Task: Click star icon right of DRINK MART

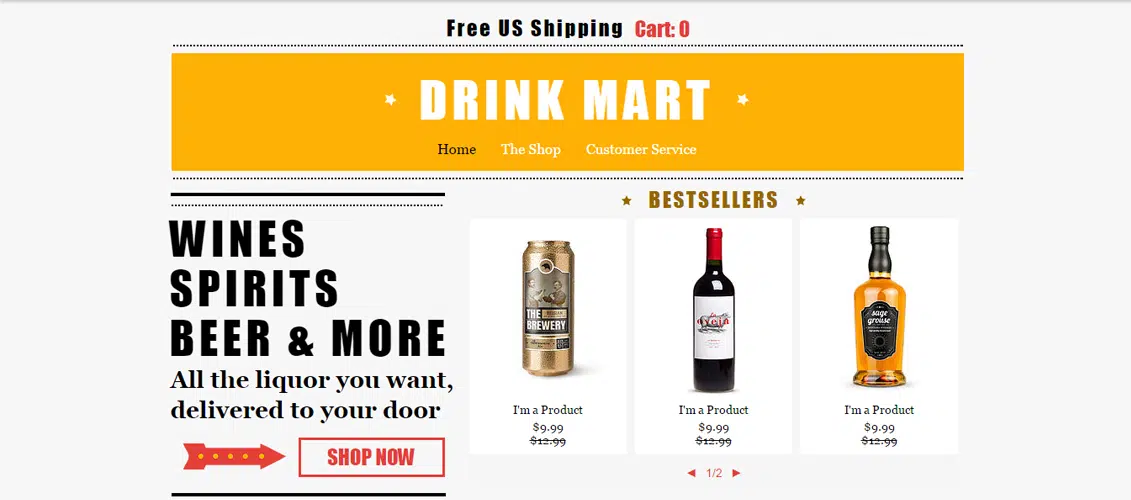Action: click(742, 99)
